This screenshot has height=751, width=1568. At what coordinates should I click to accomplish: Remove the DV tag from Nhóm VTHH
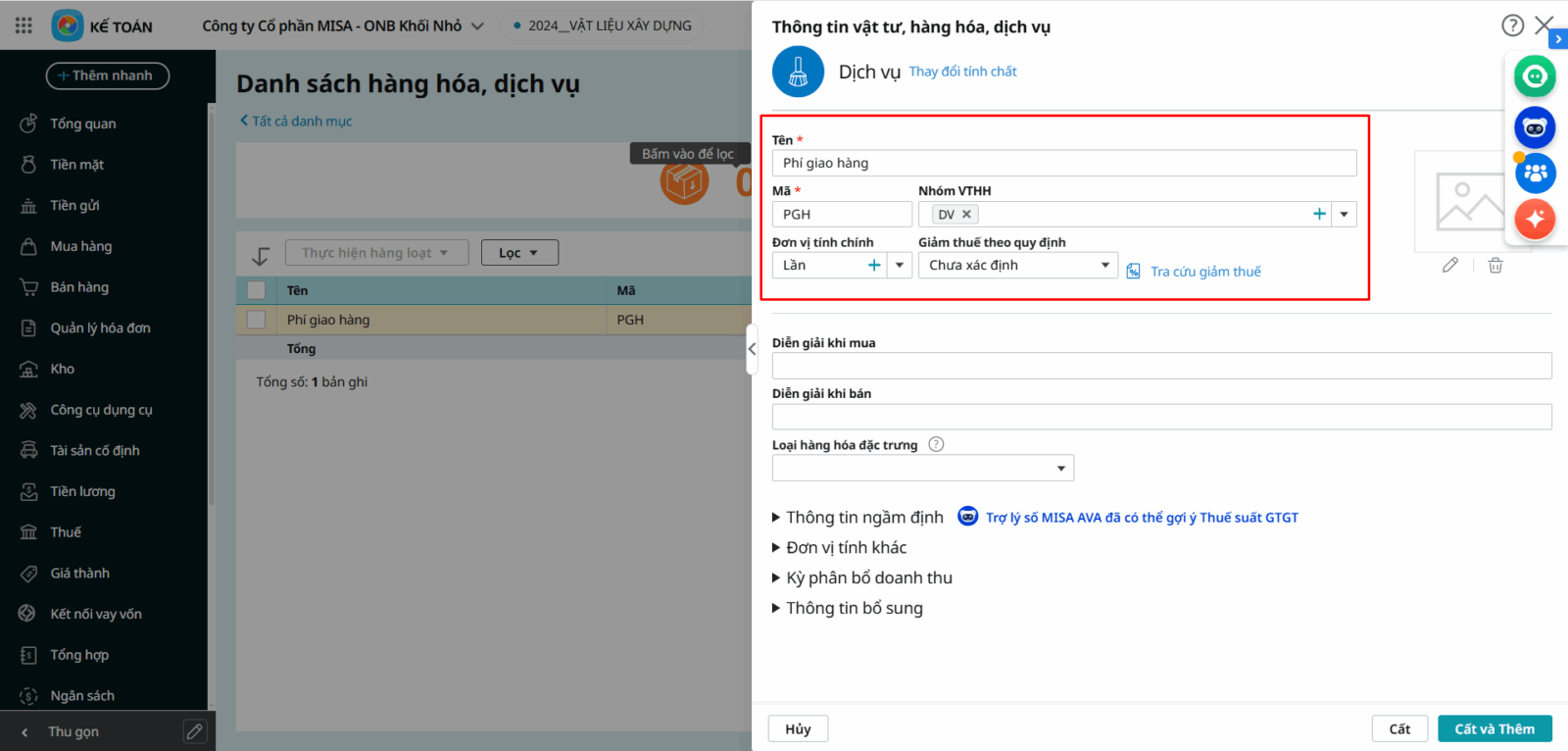click(966, 214)
